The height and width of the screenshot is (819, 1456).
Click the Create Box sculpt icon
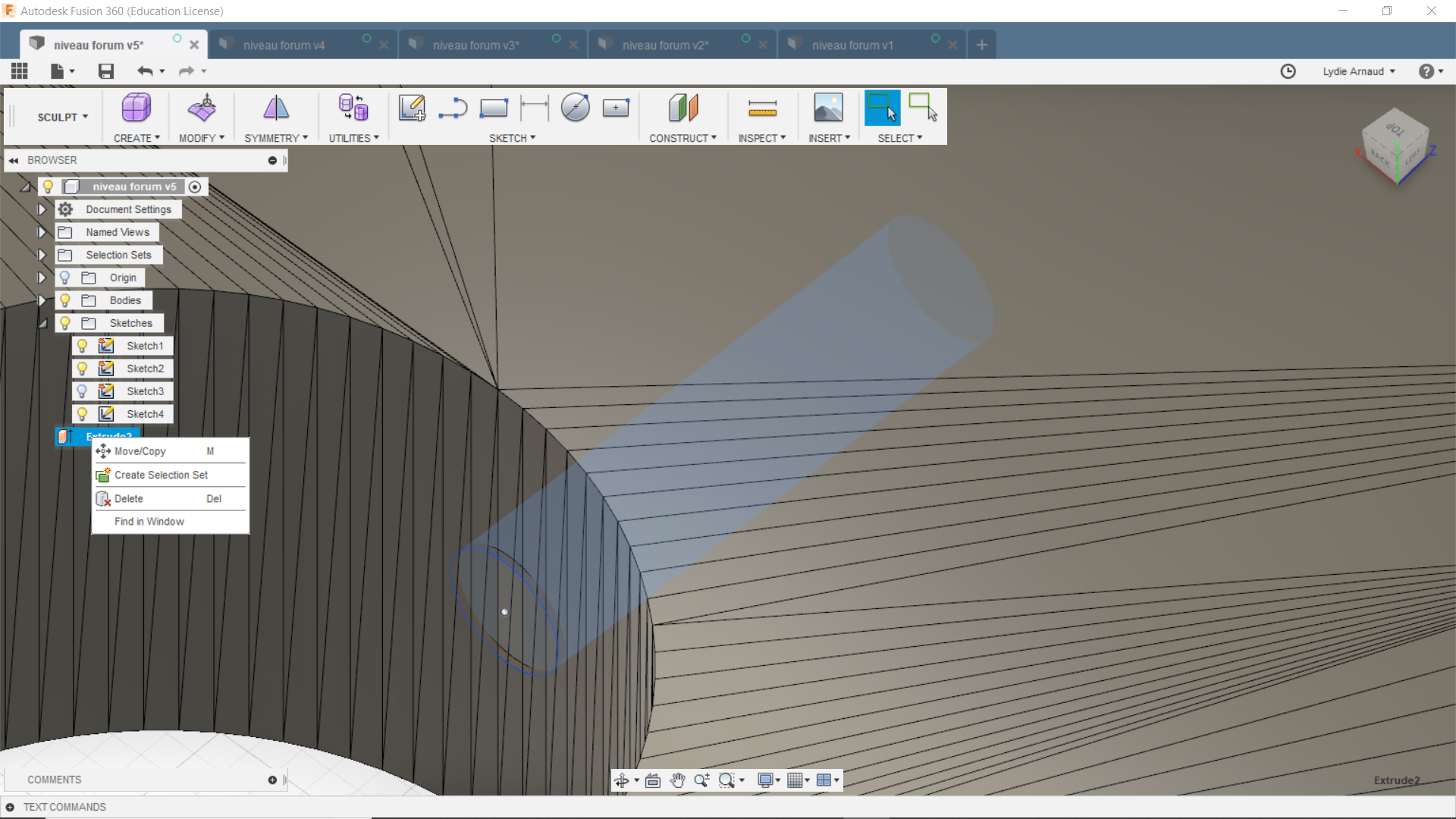(136, 108)
